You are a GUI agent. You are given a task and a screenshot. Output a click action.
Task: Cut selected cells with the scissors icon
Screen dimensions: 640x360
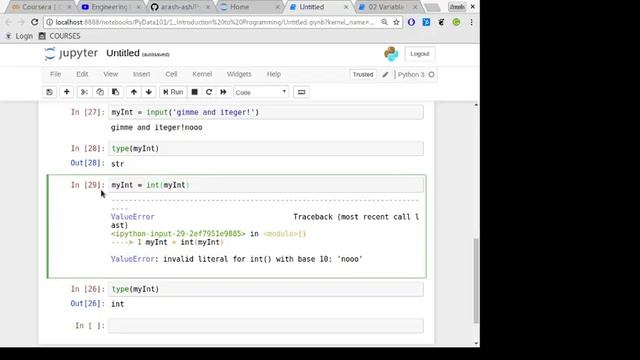click(x=84, y=92)
